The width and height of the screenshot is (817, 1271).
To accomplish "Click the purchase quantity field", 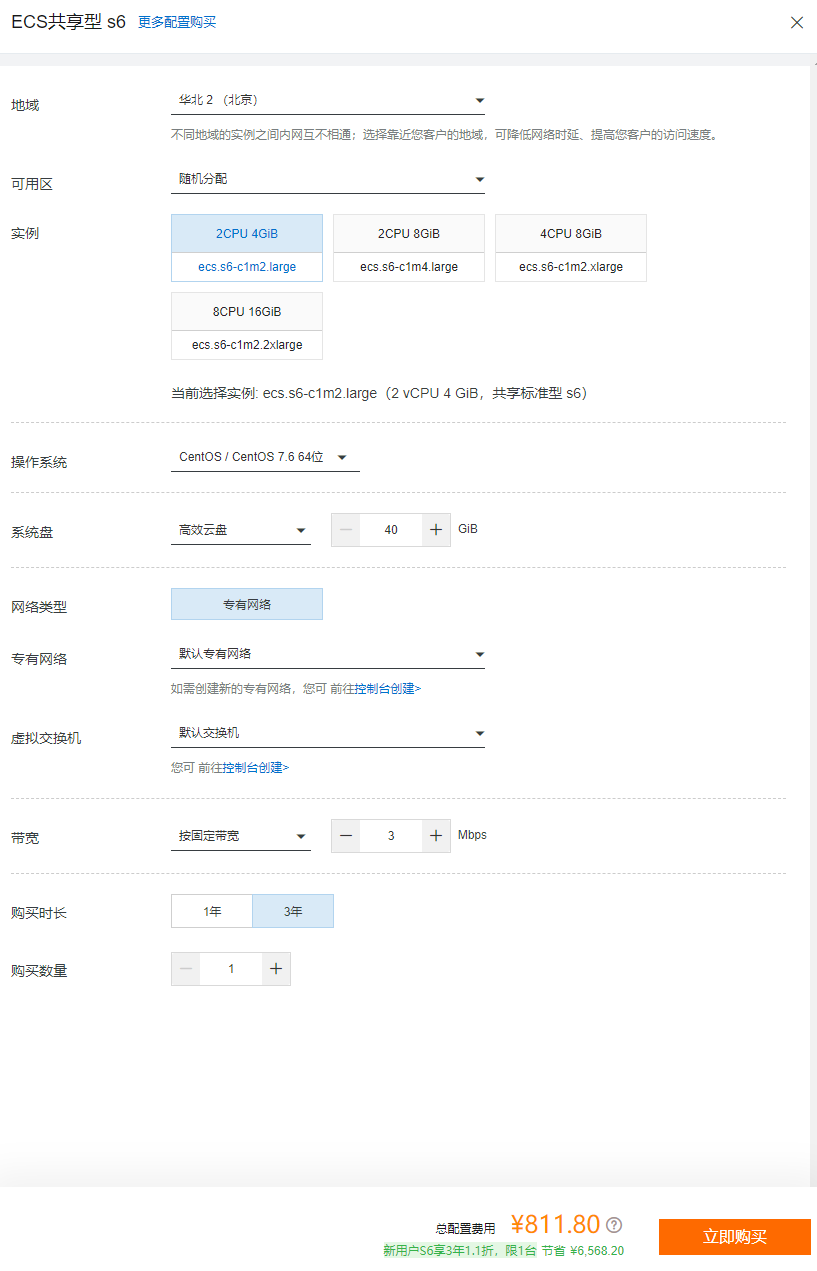I will click(231, 969).
